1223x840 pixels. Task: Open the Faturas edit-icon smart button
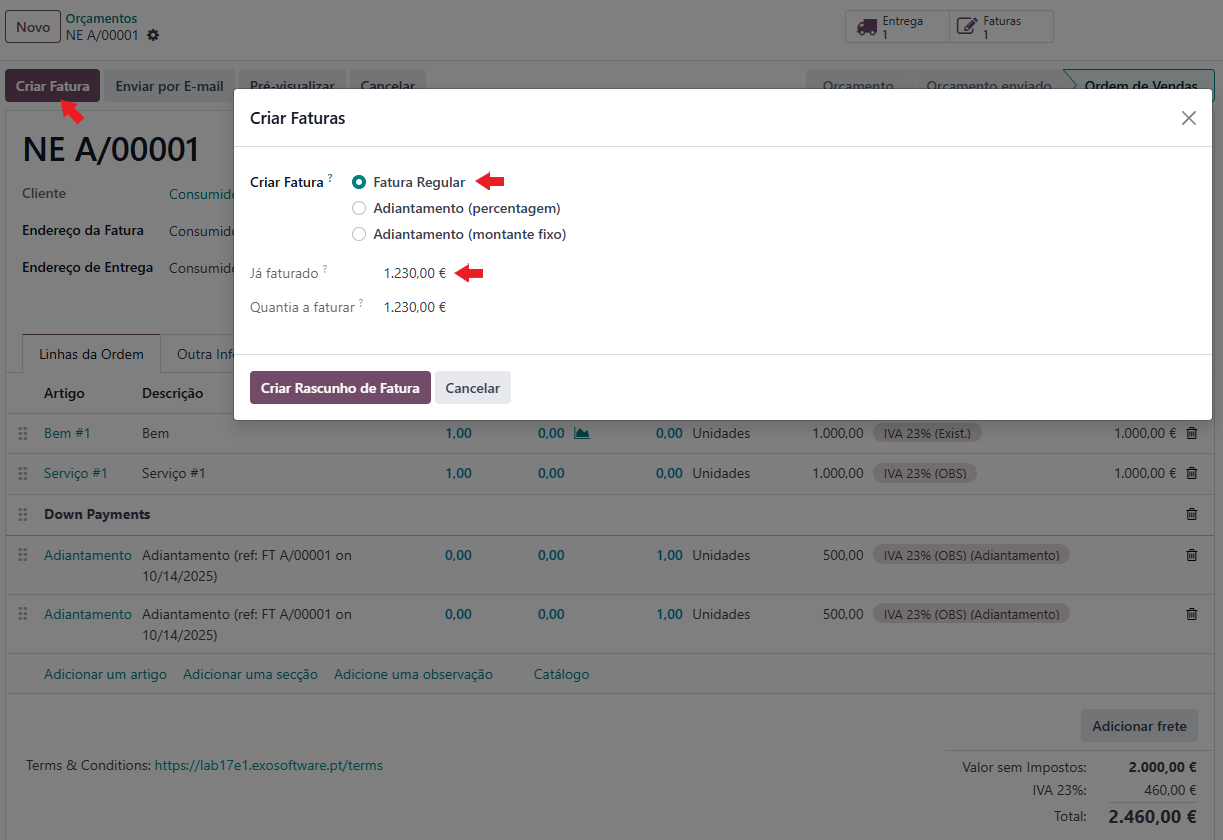1001,27
